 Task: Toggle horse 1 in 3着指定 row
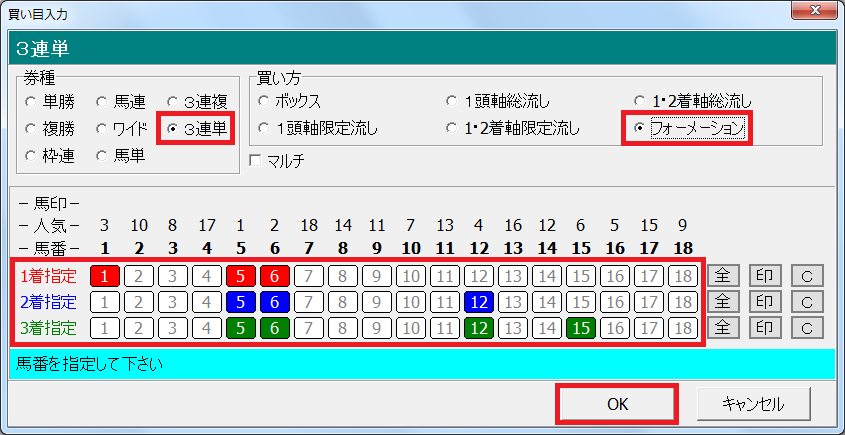coord(105,328)
